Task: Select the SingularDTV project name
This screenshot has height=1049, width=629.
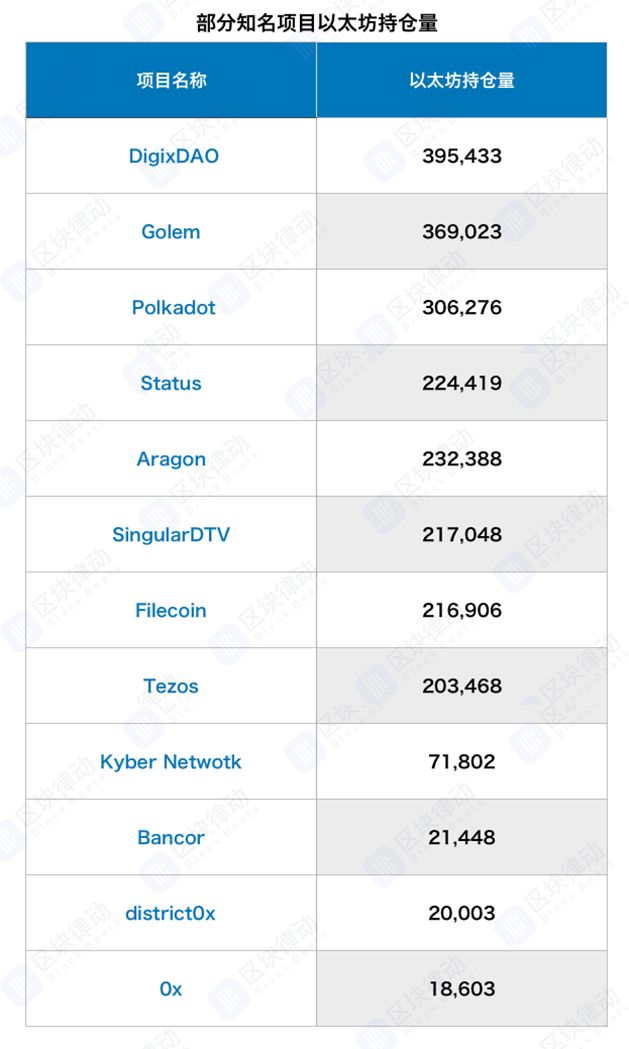Action: [171, 535]
